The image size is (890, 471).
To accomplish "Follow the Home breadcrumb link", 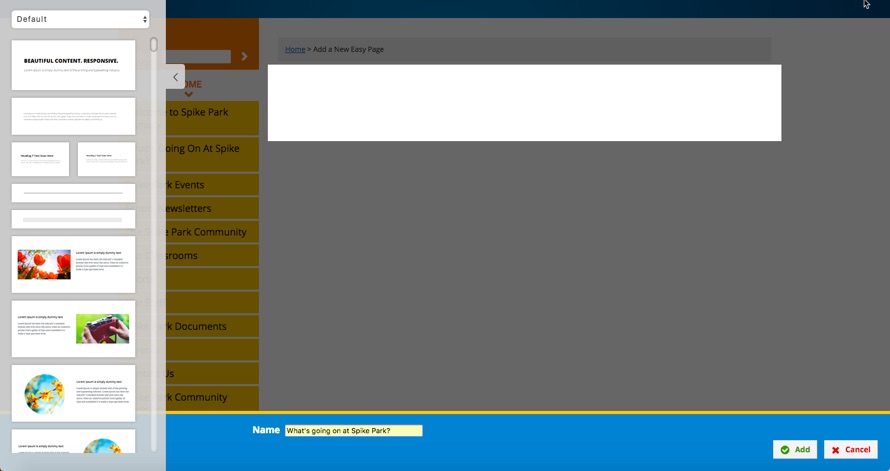I will (x=295, y=49).
